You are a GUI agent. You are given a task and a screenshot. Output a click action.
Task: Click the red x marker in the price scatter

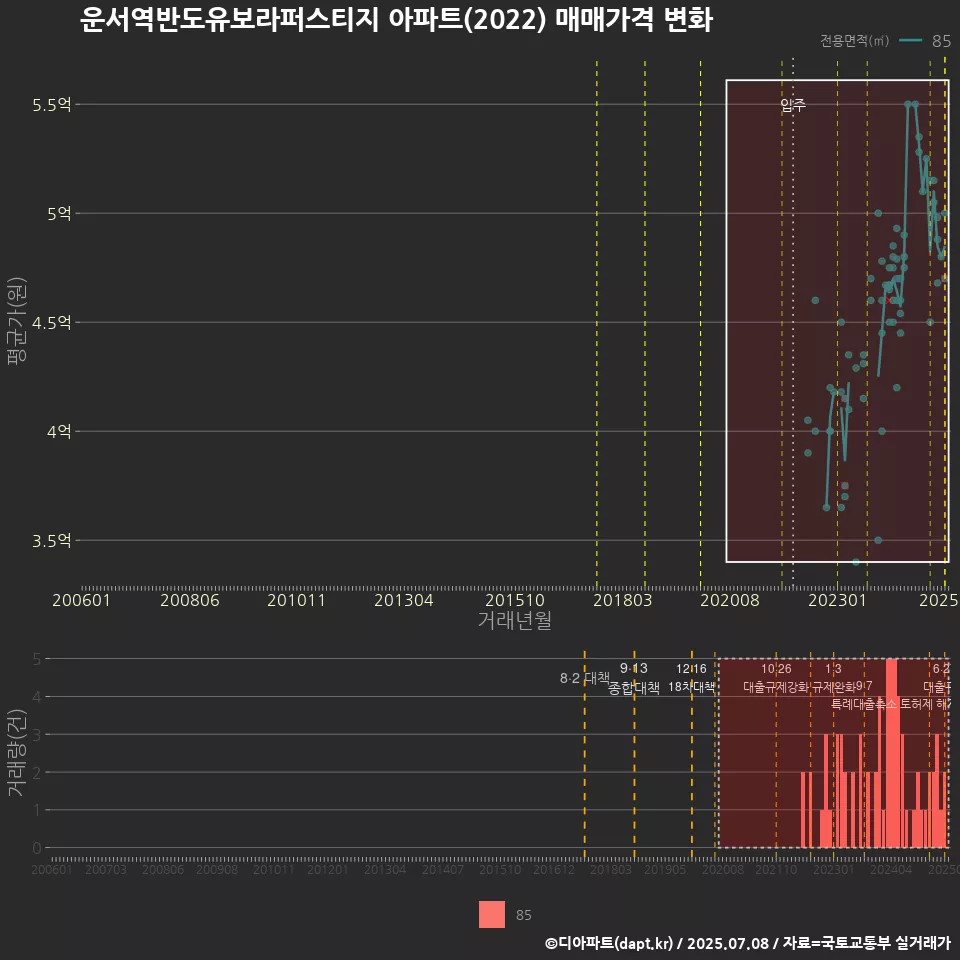[888, 300]
